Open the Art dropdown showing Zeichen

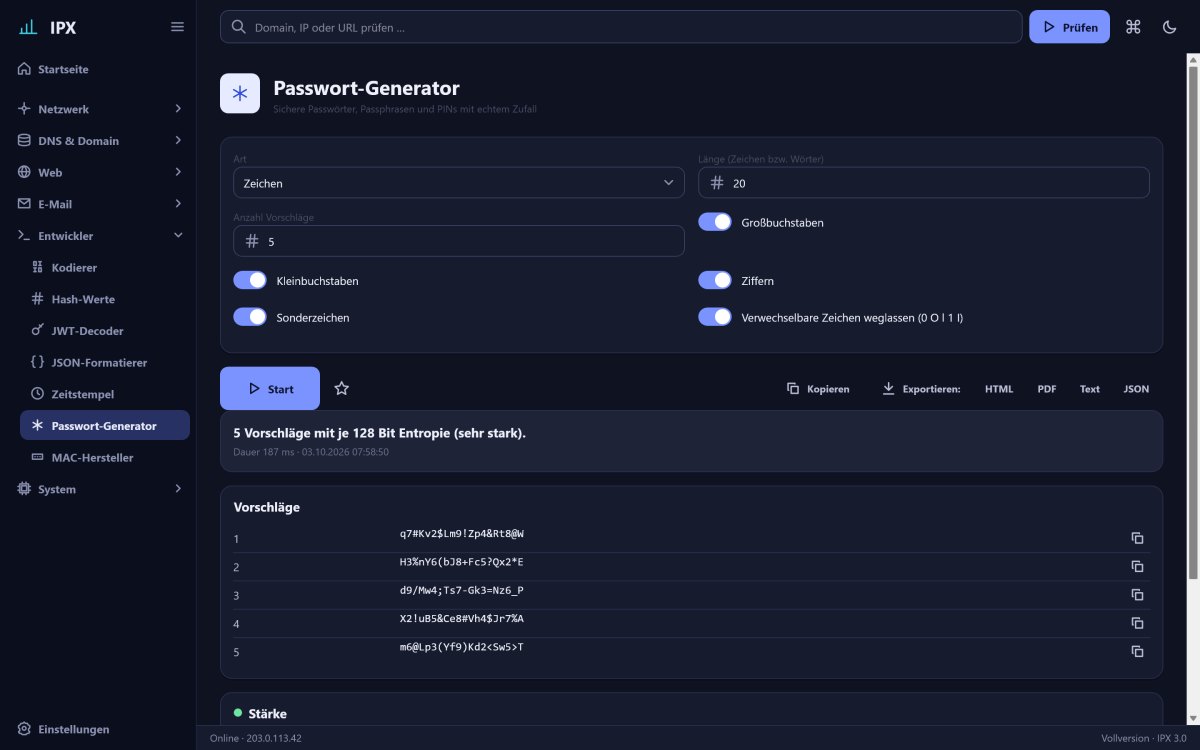point(459,183)
